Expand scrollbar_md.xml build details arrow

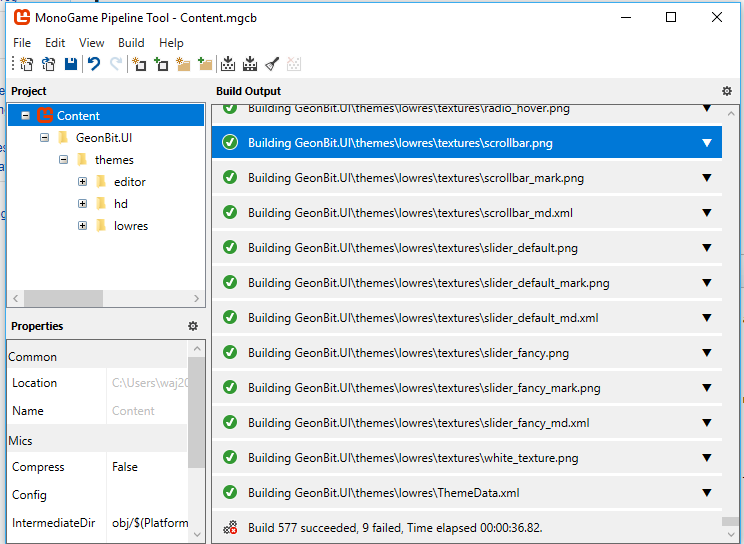pos(707,213)
